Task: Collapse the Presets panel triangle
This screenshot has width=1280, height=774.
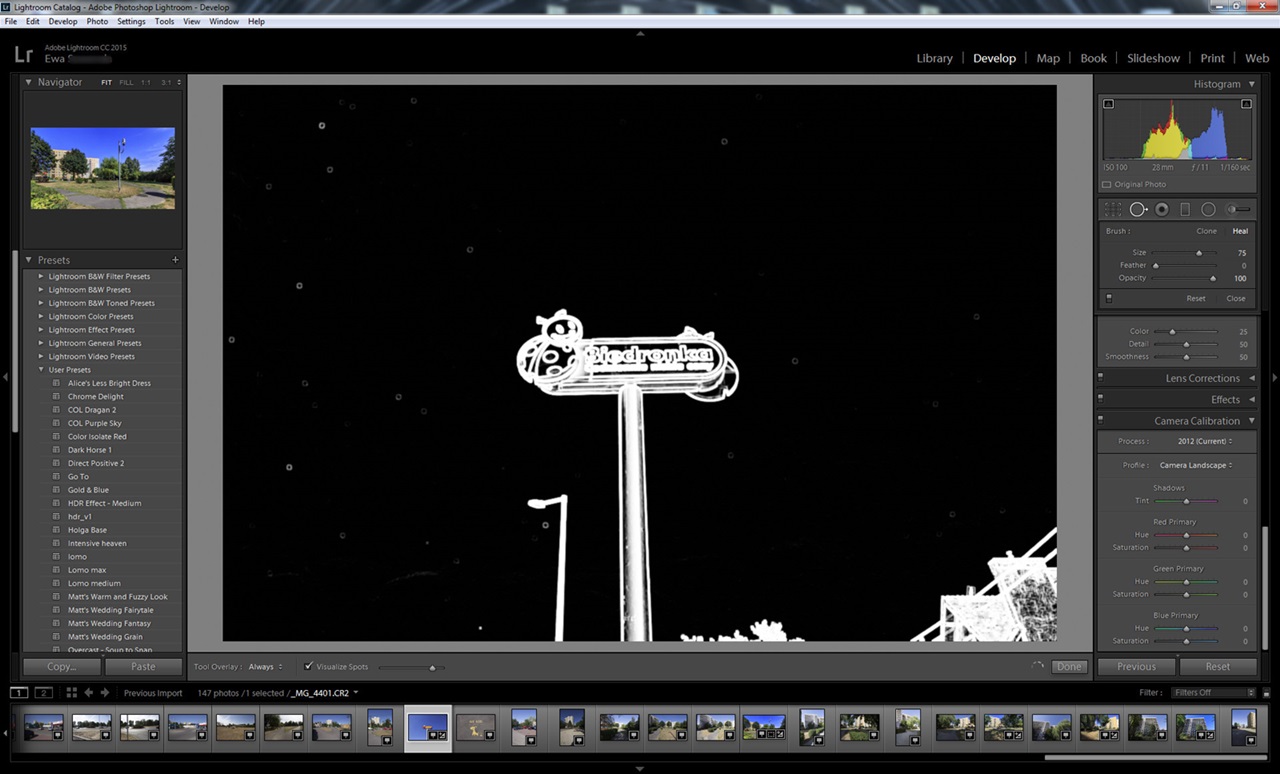Action: 28,260
